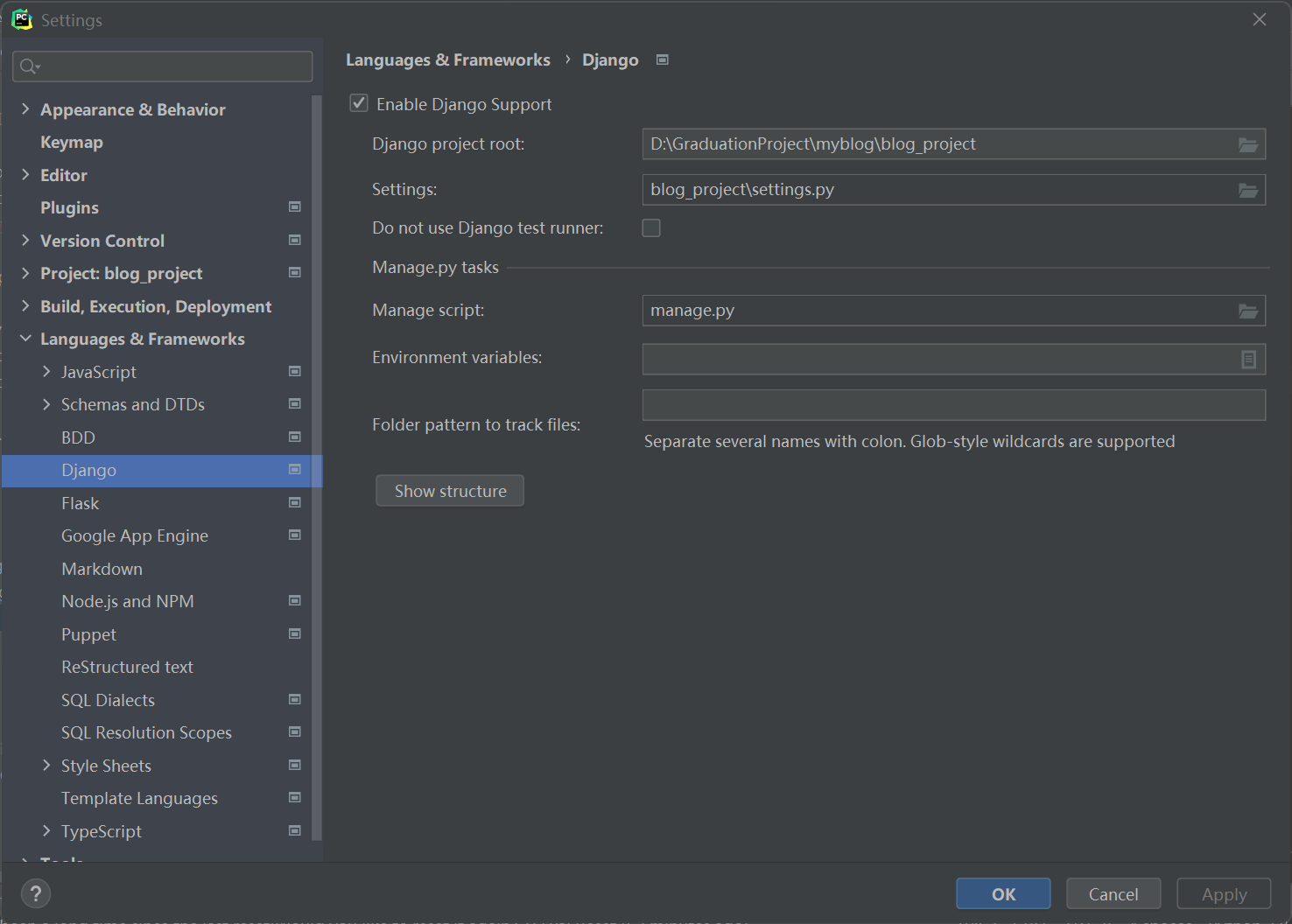The height and width of the screenshot is (924, 1292).
Task: Click the project-level icon on SQL Resolution Scopes row
Action: [x=295, y=731]
